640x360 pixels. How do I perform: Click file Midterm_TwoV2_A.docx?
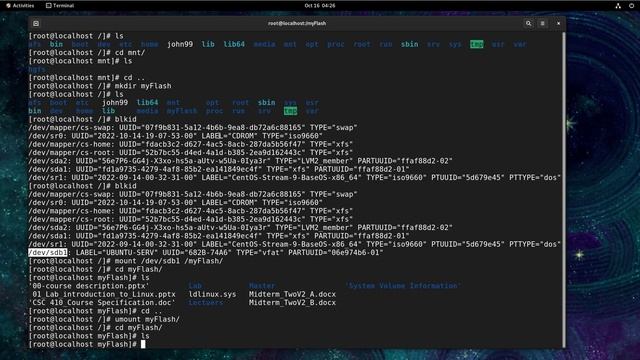(x=292, y=294)
